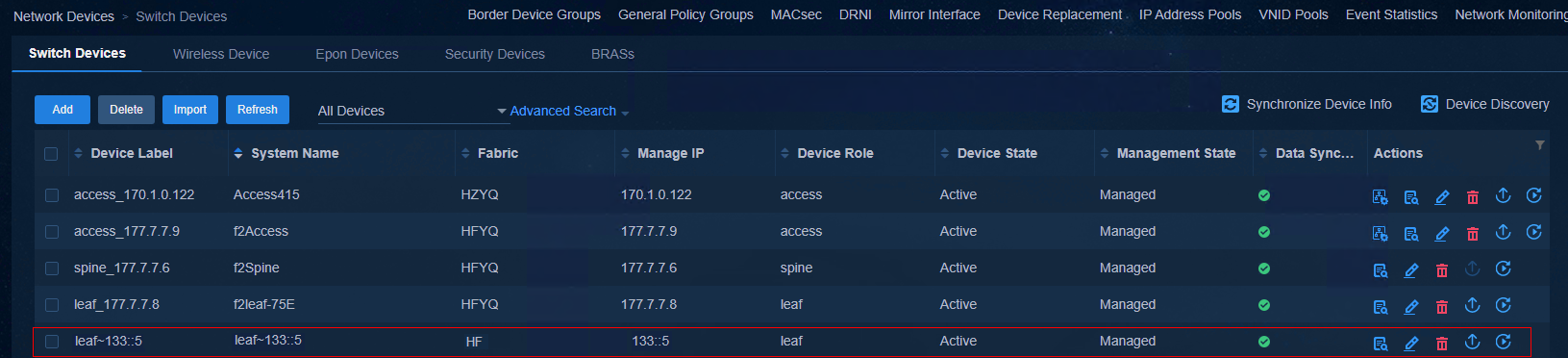
Task: Expand the Advanced Search options
Action: [x=569, y=111]
